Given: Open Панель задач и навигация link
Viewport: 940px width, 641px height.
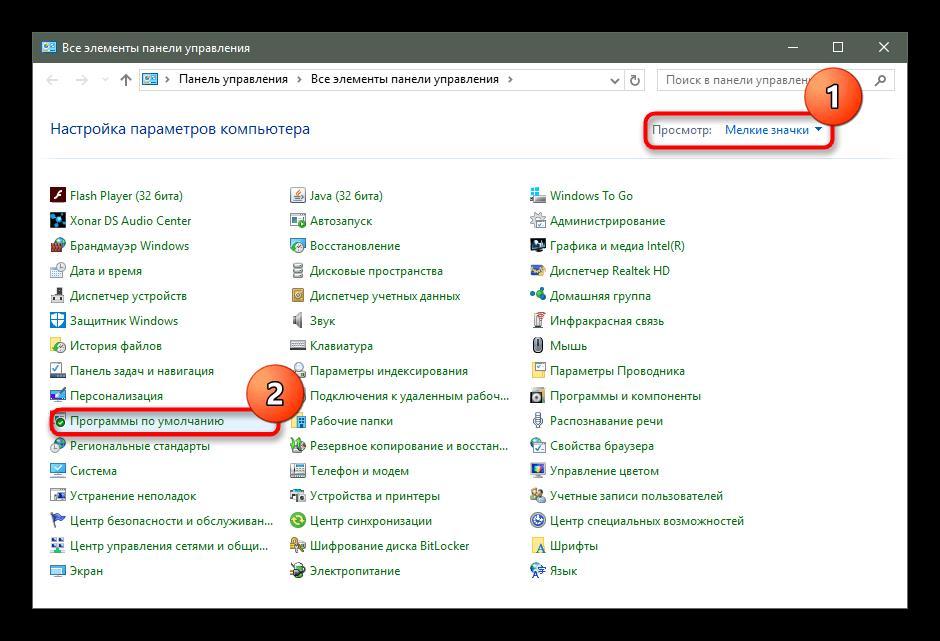Looking at the screenshot, I should click(x=141, y=371).
